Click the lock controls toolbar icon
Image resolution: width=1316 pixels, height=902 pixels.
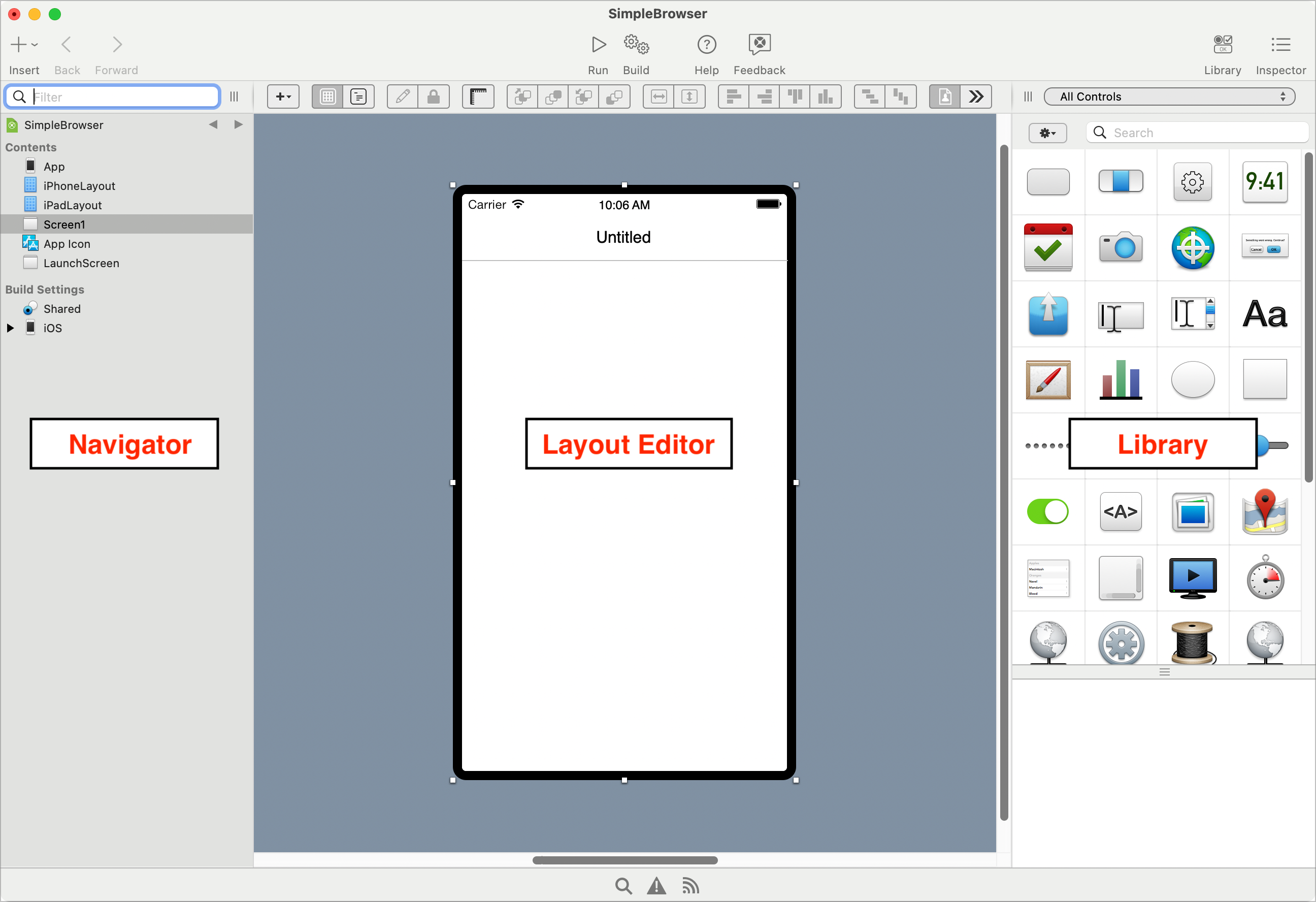(433, 97)
